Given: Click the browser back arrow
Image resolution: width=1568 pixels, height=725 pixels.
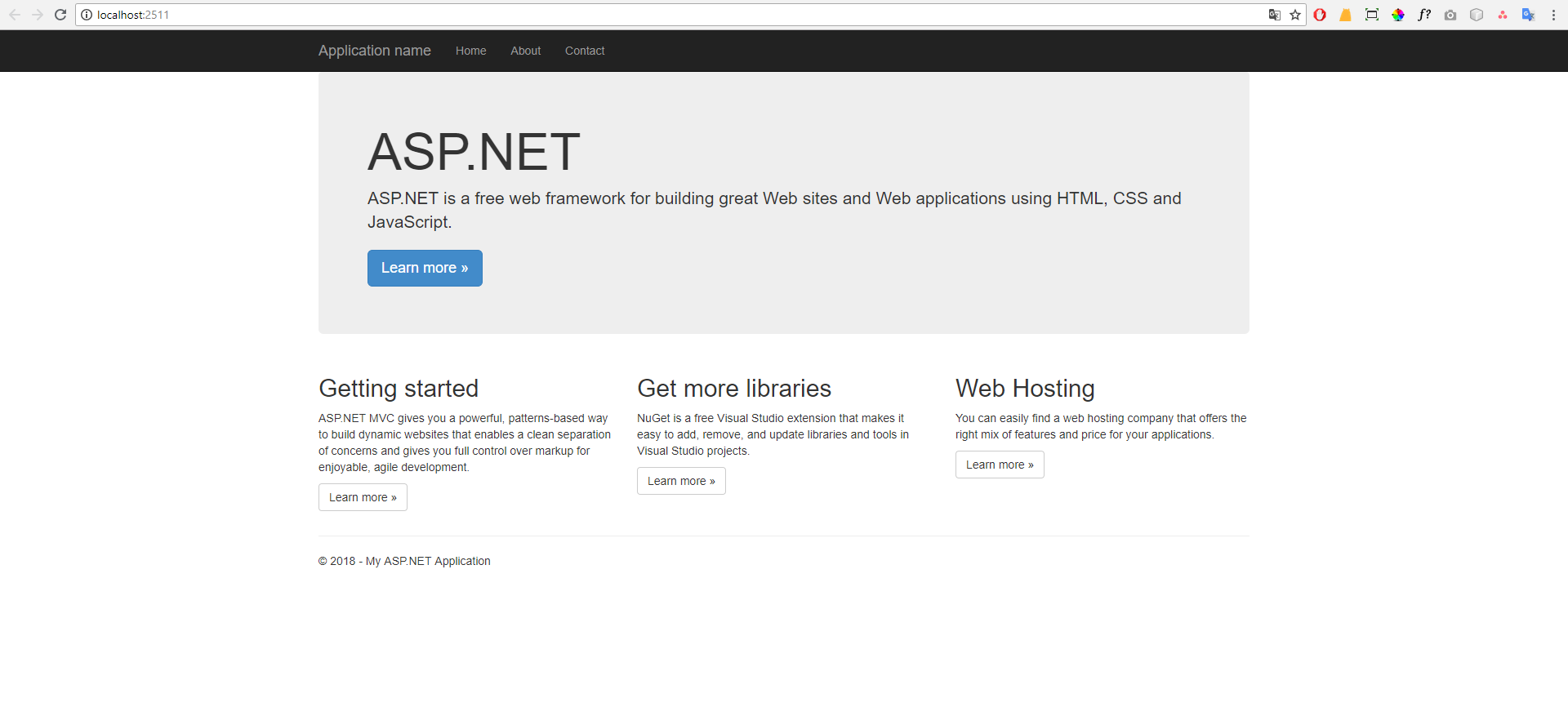Looking at the screenshot, I should [x=15, y=15].
